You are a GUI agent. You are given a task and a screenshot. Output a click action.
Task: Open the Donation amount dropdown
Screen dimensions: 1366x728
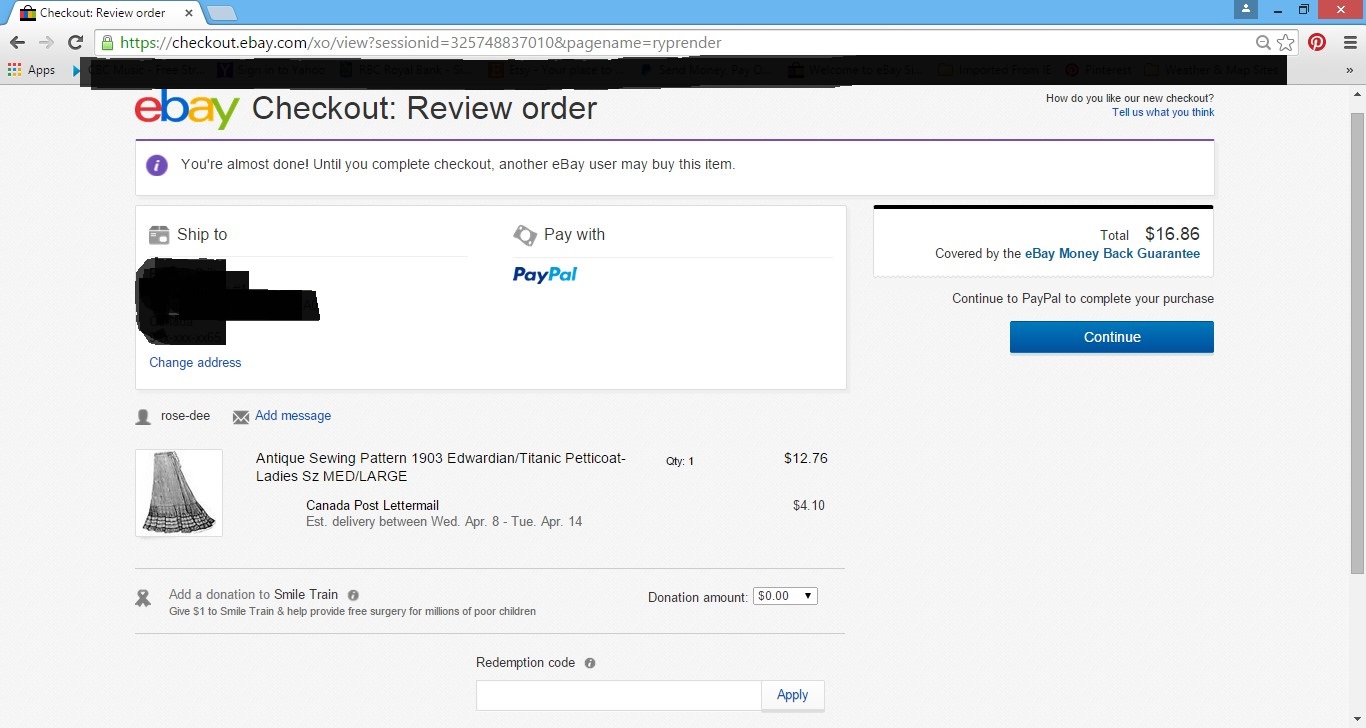coord(785,596)
